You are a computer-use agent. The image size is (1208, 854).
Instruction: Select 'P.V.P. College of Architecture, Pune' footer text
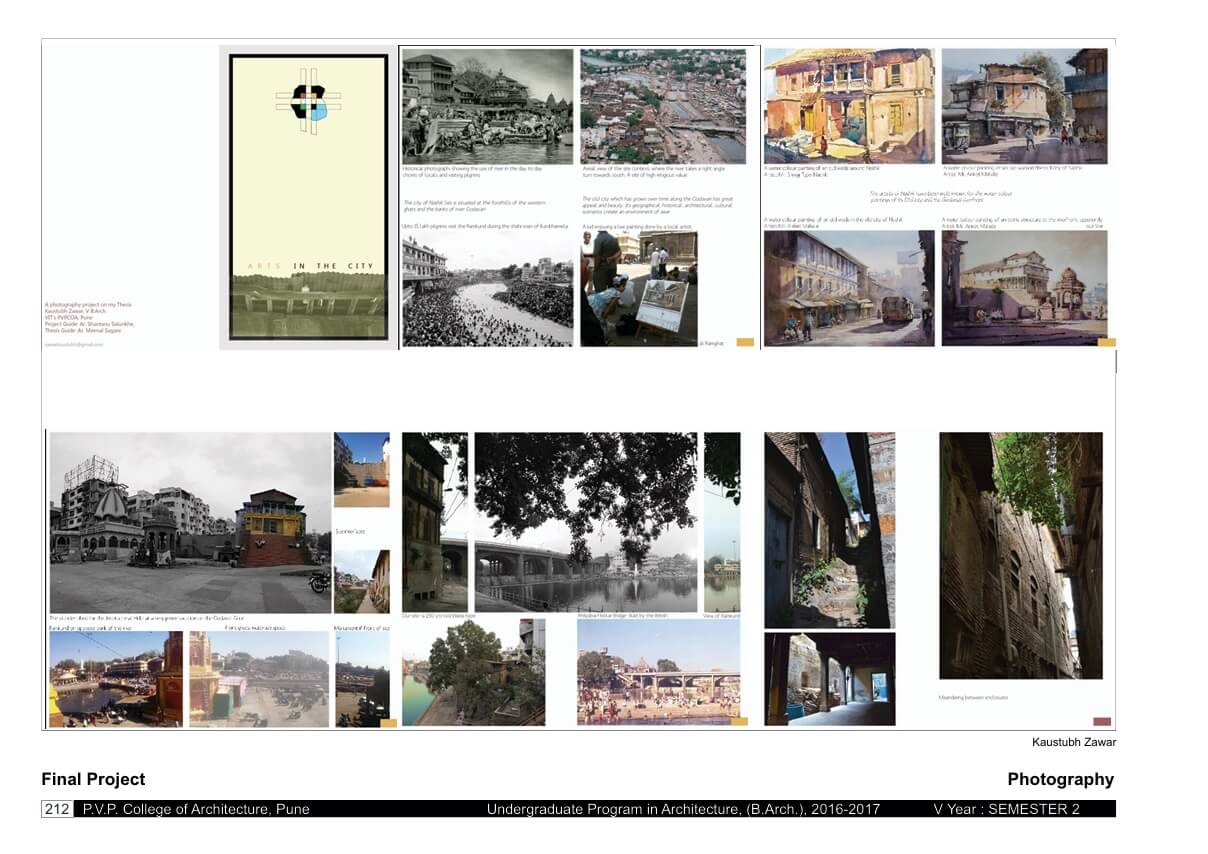196,809
